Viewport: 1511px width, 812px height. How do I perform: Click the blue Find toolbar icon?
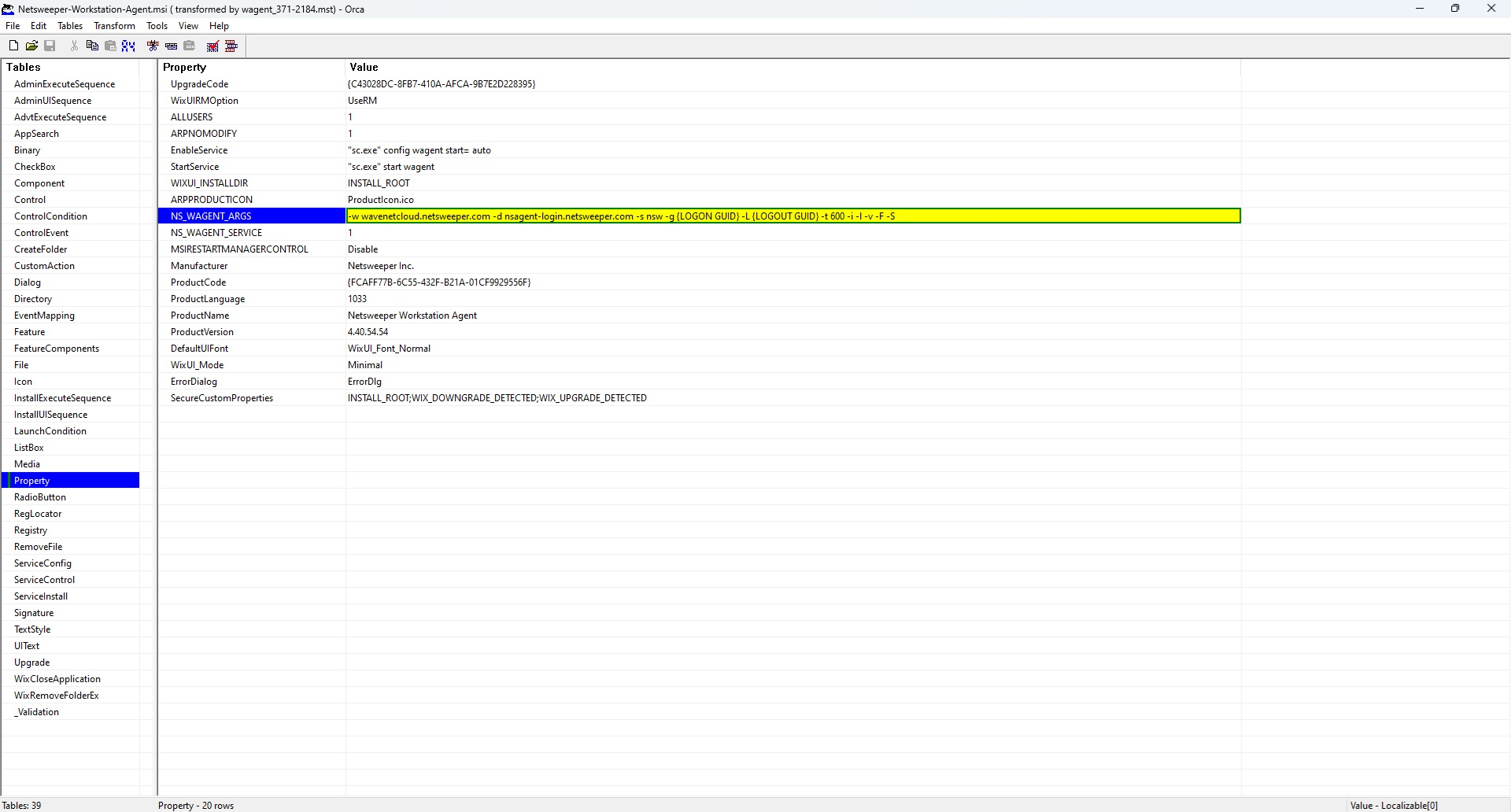[128, 46]
